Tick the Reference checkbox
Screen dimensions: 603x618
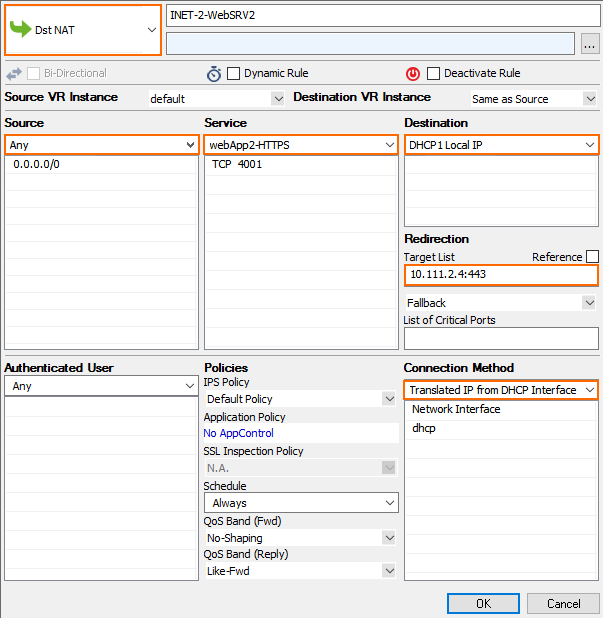point(592,257)
